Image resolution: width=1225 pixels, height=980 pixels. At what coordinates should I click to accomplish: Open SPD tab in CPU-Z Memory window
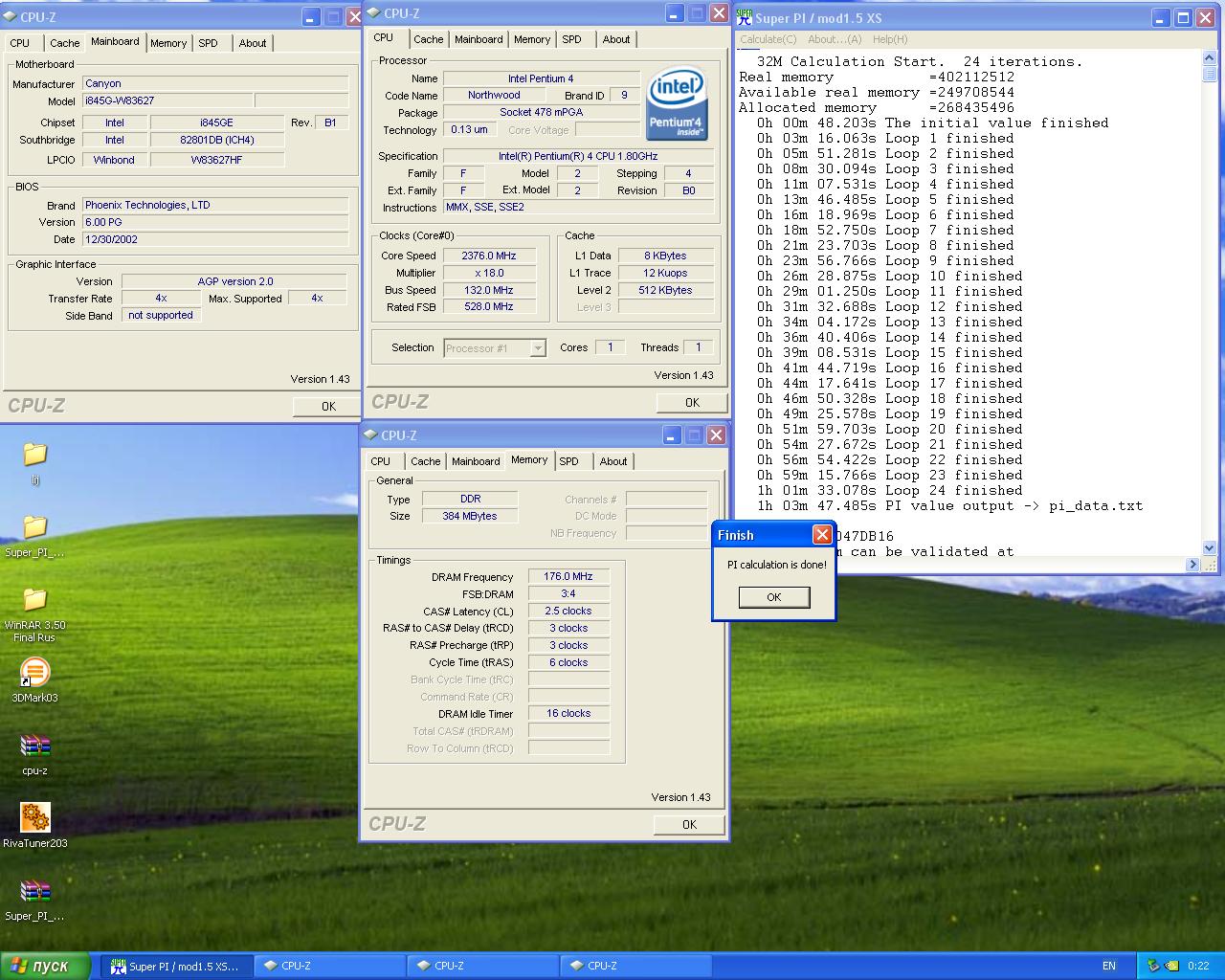pyautogui.click(x=569, y=461)
